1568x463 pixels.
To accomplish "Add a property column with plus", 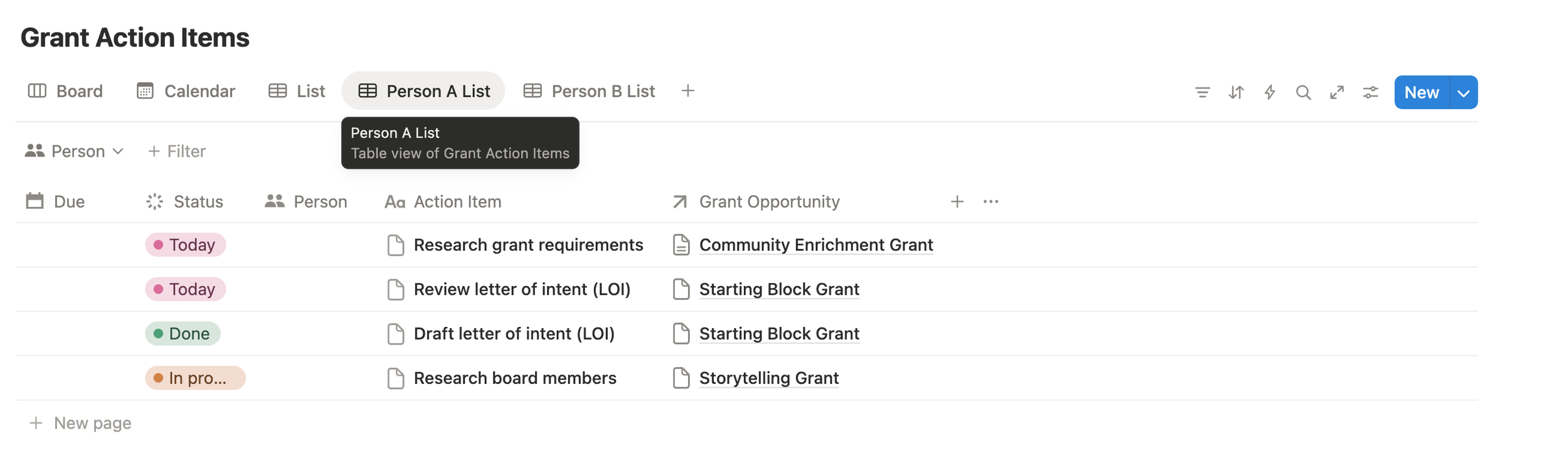I will coord(956,201).
